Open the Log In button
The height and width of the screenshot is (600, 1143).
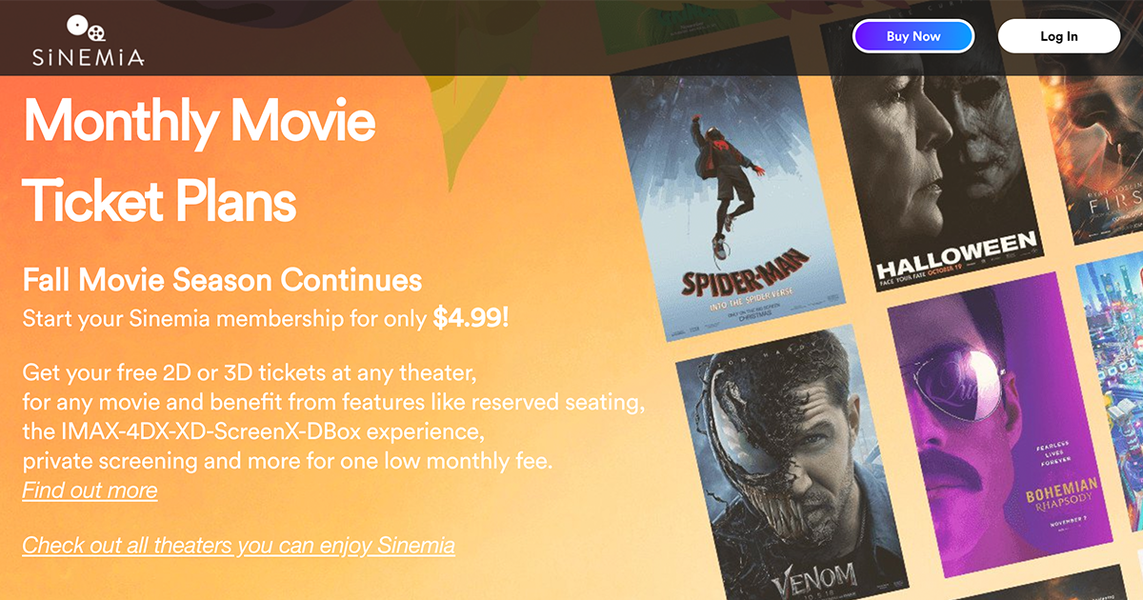(1058, 37)
